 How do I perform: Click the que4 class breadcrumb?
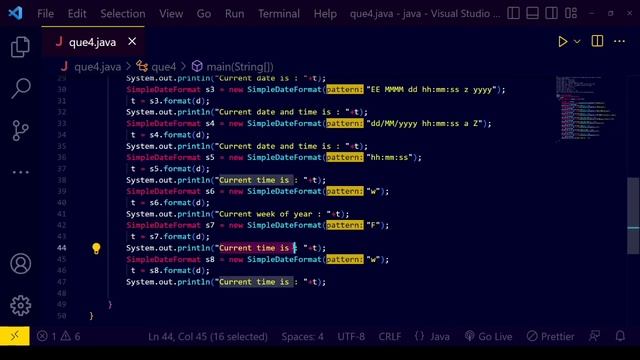click(163, 67)
